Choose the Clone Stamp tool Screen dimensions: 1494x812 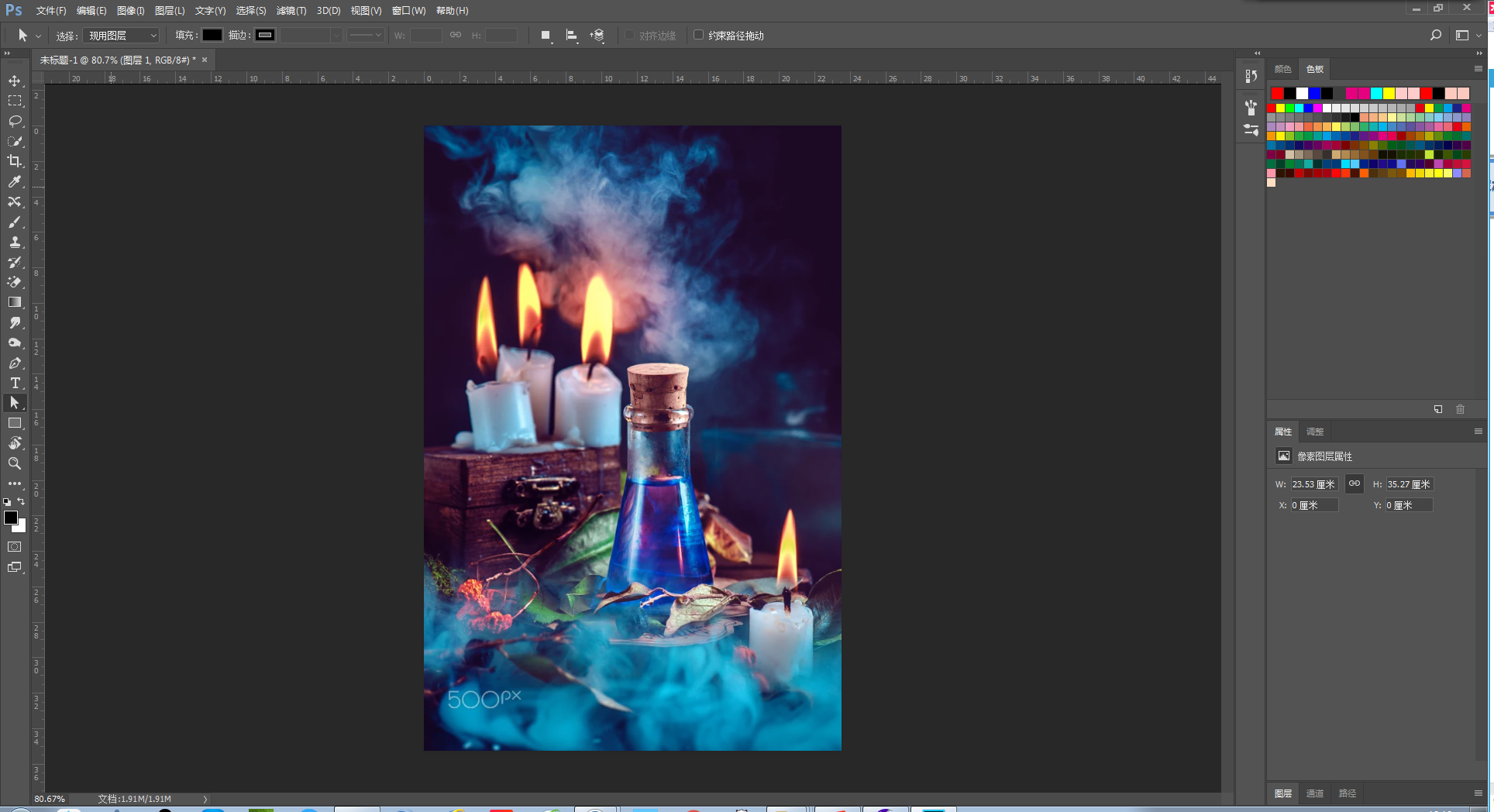(x=15, y=242)
